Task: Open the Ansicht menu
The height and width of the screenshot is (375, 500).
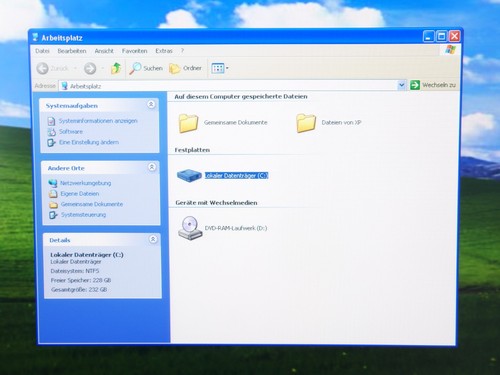Action: 104,51
